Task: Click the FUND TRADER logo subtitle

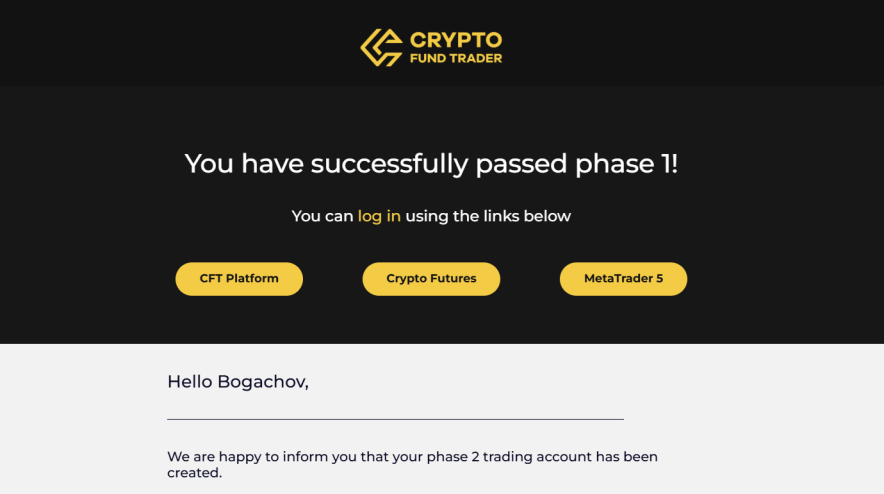Action: [x=455, y=59]
